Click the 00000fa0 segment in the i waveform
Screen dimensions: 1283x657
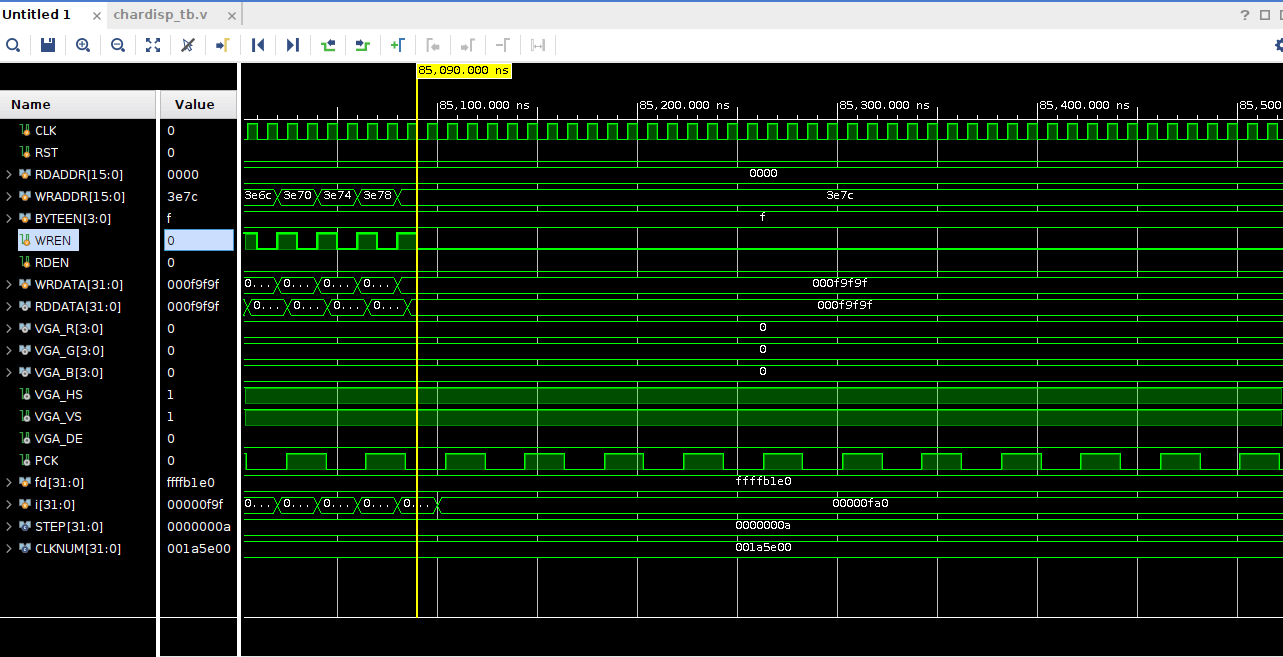[x=860, y=504]
